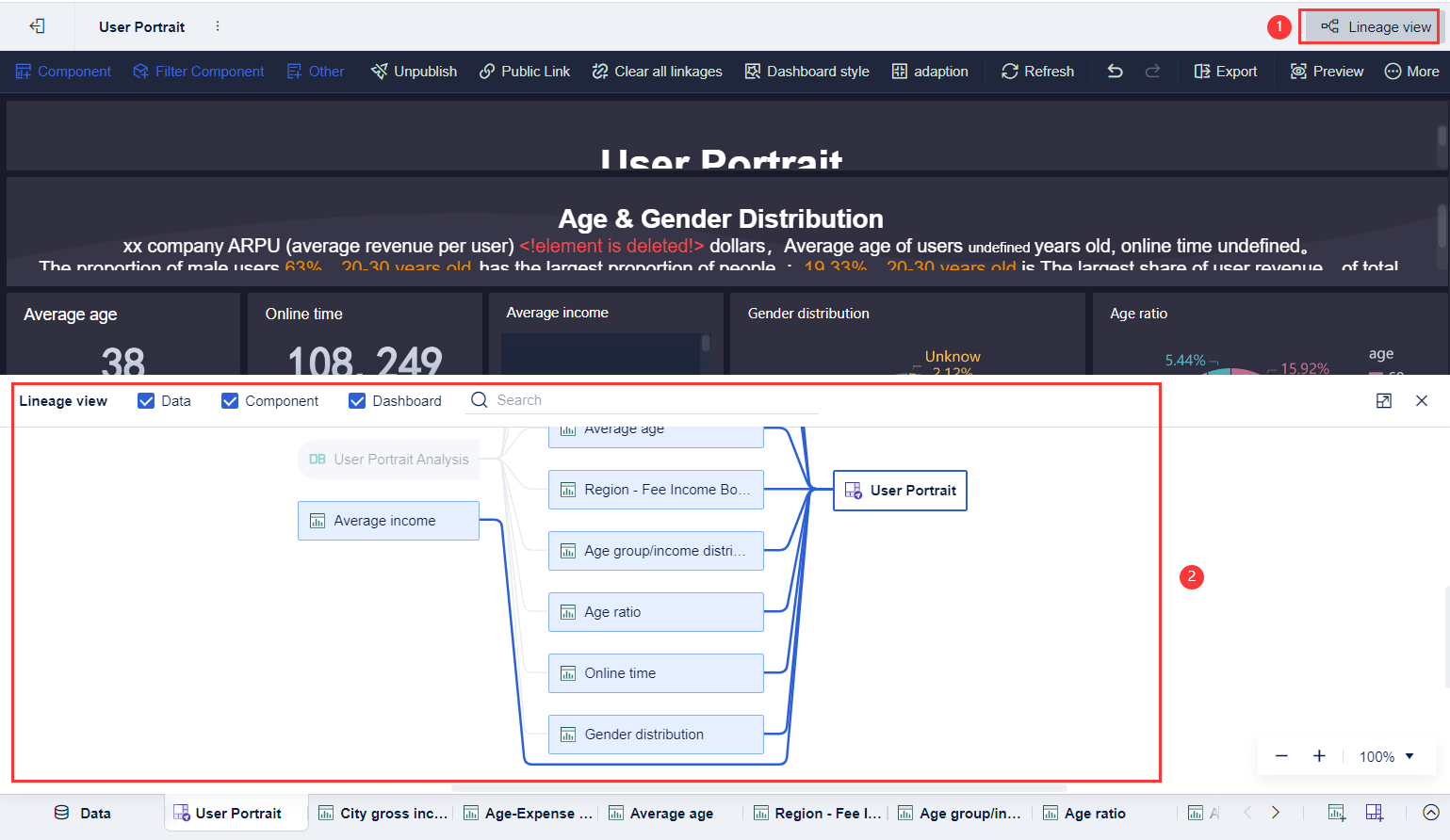Click the Preview icon
Screen dimensions: 1450x840
tap(1326, 71)
